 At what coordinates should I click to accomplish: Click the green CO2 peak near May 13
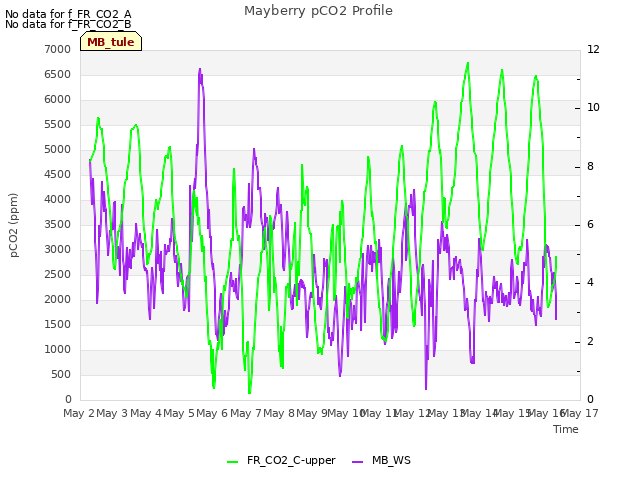[x=468, y=63]
